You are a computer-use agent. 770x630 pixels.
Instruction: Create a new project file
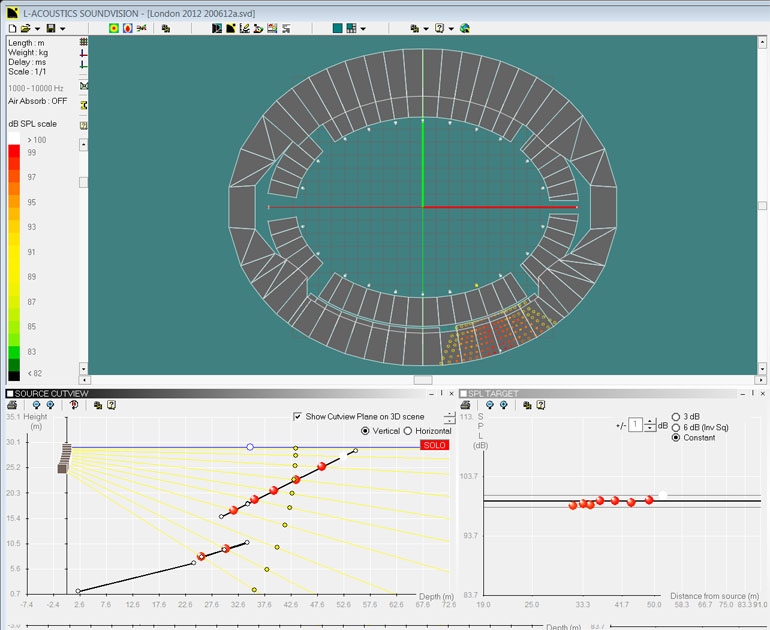pos(12,28)
